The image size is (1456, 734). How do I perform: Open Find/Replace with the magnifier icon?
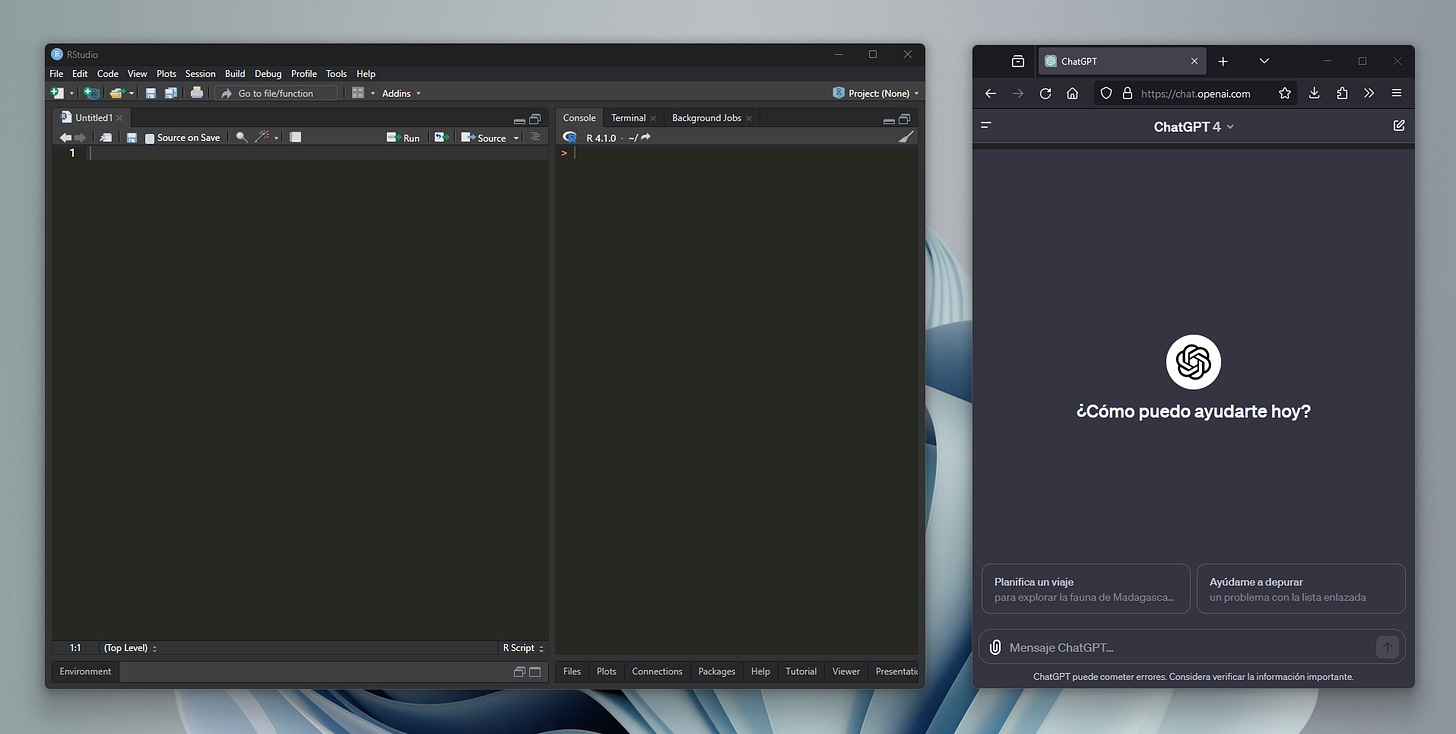point(241,137)
